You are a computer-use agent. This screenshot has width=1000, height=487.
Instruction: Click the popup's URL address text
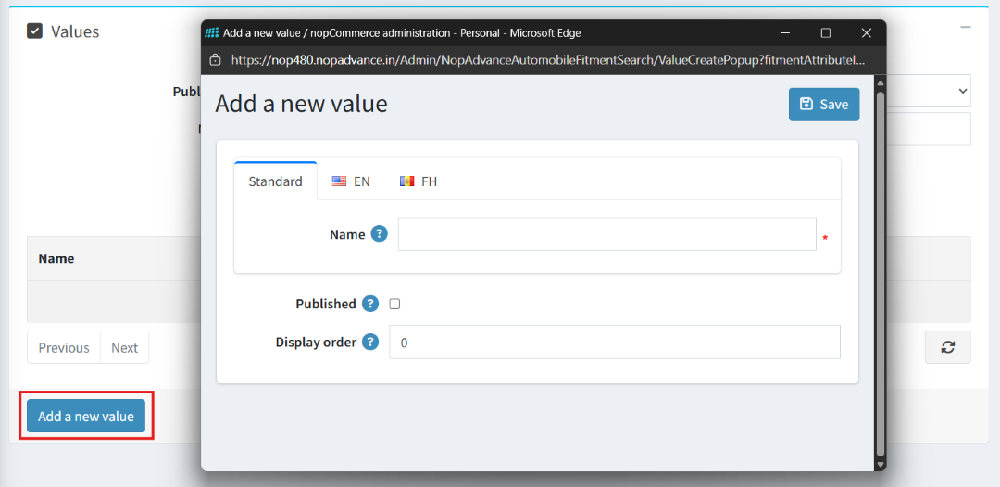point(548,59)
